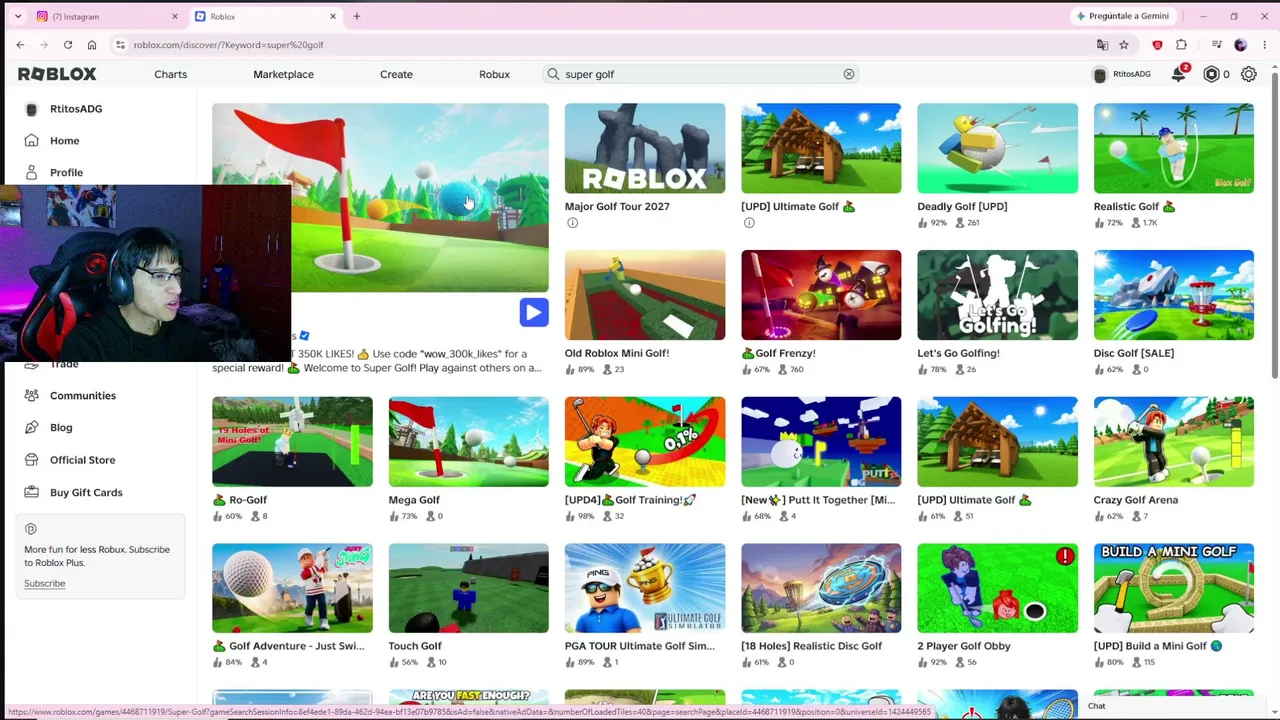The width and height of the screenshot is (1280, 720).
Task: Open Communities in the sidebar
Action: [x=82, y=396]
